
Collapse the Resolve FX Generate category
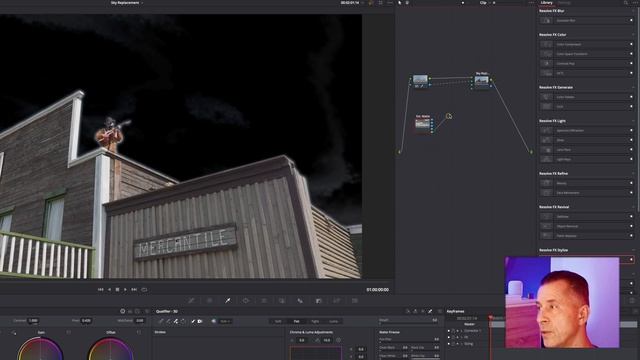click(633, 87)
